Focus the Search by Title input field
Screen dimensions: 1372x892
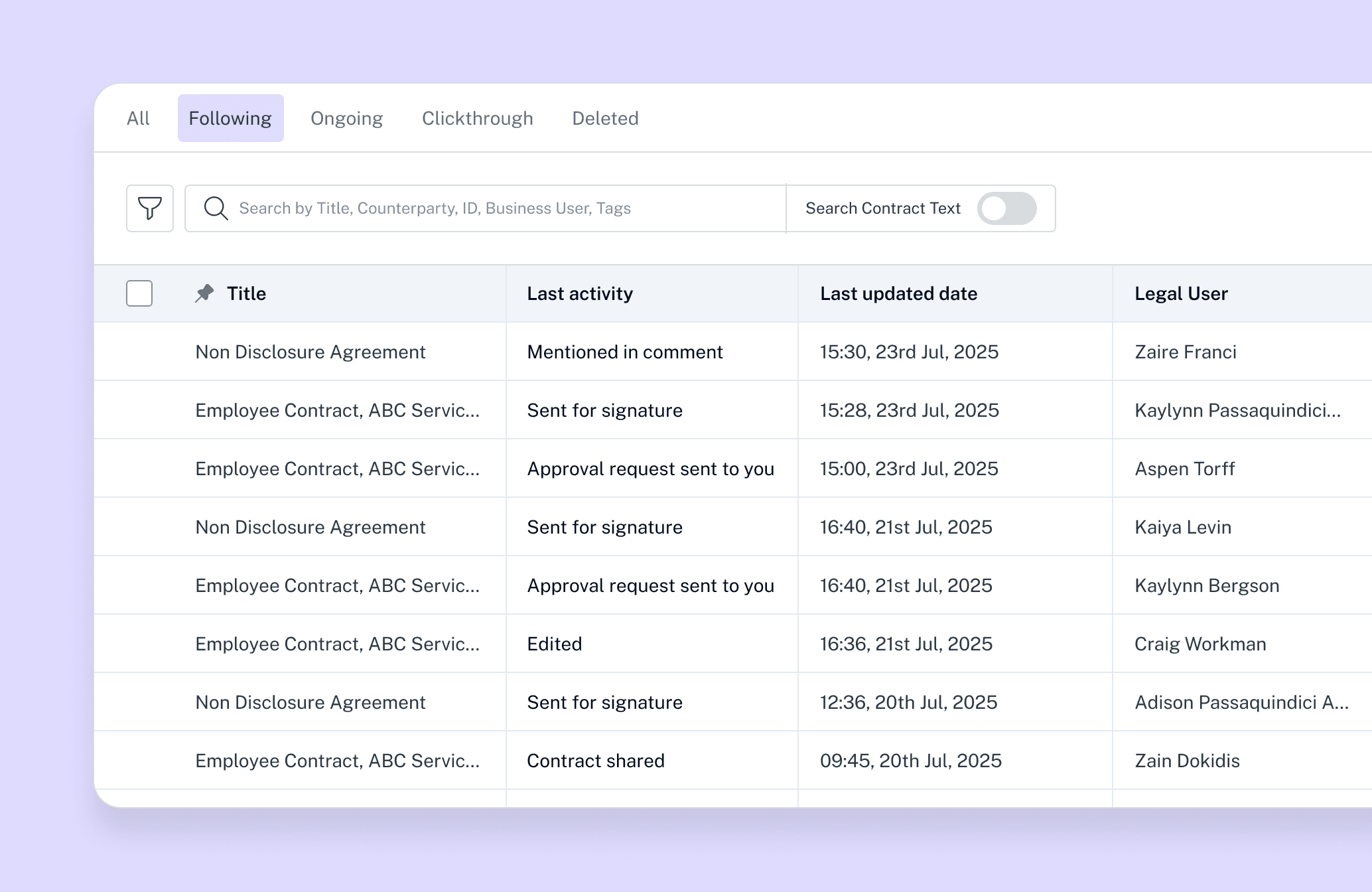click(x=486, y=208)
